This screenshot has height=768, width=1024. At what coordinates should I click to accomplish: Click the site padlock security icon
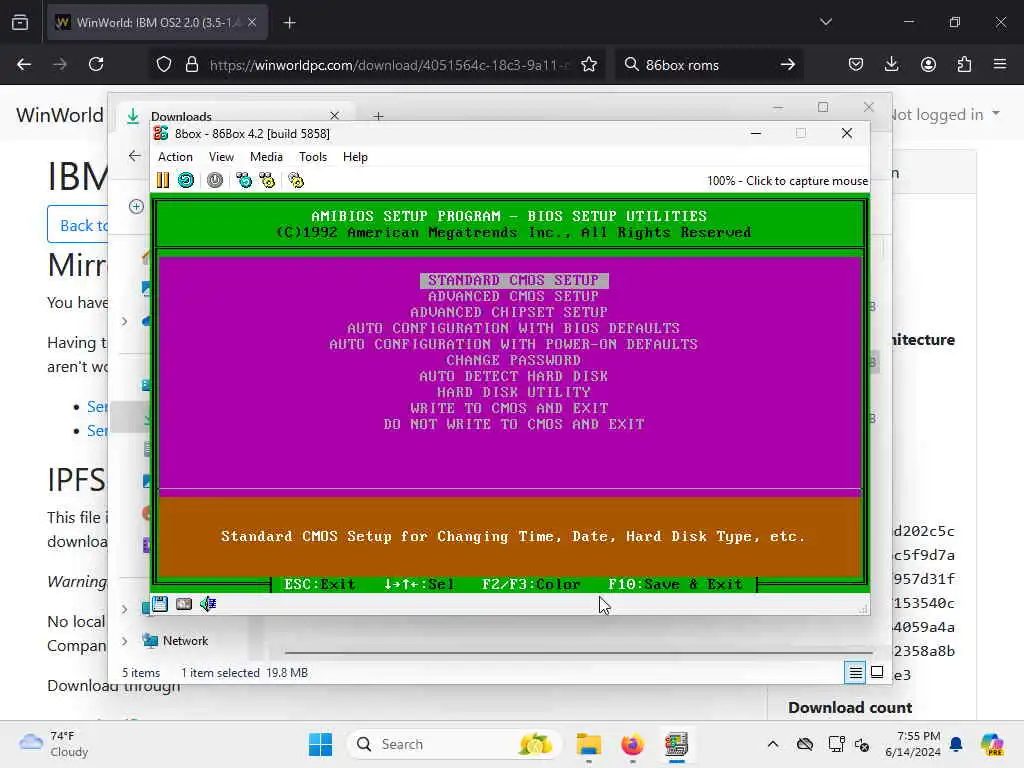[191, 65]
